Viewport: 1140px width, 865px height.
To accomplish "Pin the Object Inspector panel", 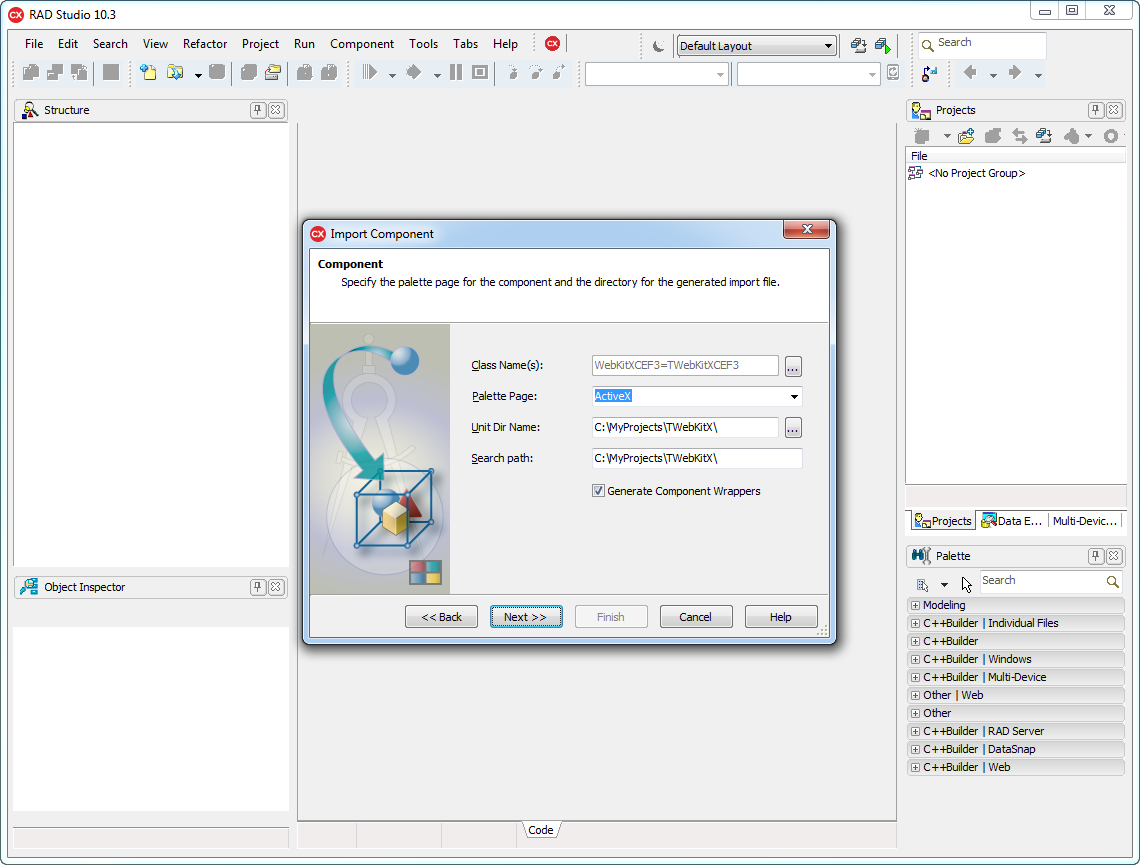I will tap(257, 587).
